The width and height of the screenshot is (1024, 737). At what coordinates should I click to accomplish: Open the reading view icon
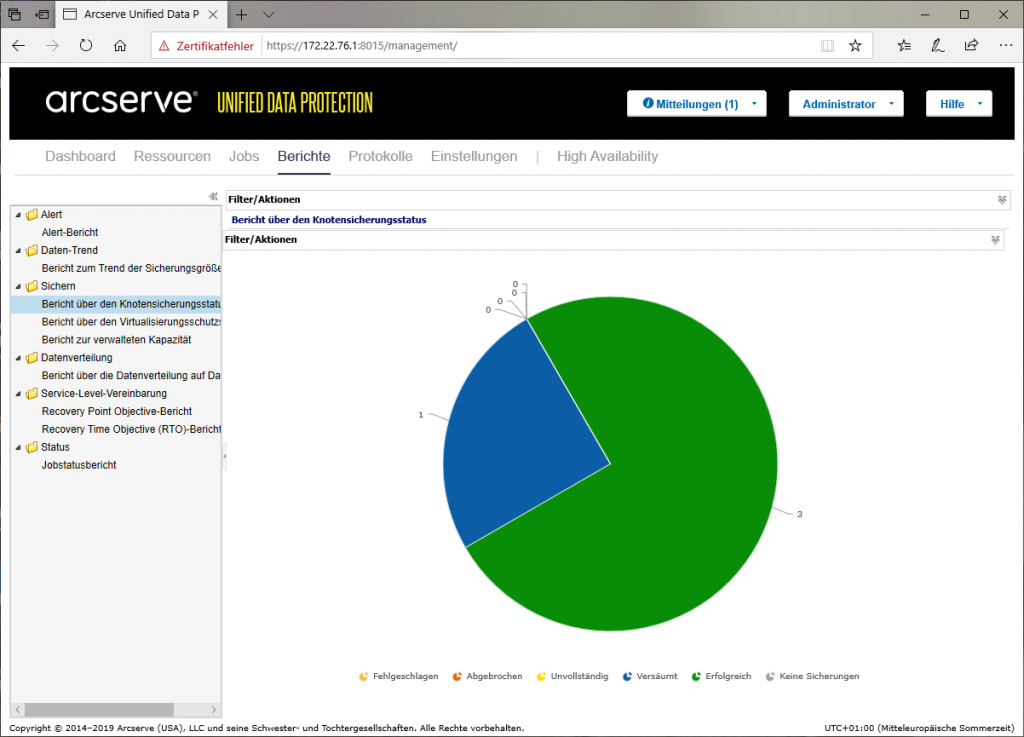pos(827,45)
